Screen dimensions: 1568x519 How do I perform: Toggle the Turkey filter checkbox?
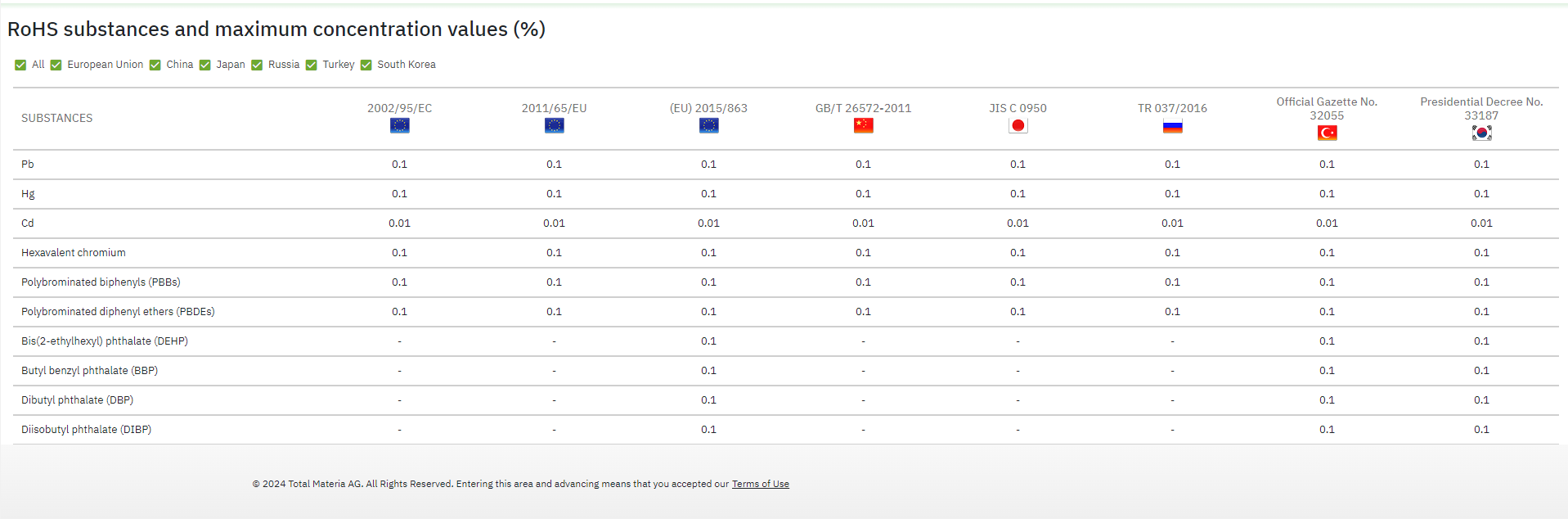point(312,65)
